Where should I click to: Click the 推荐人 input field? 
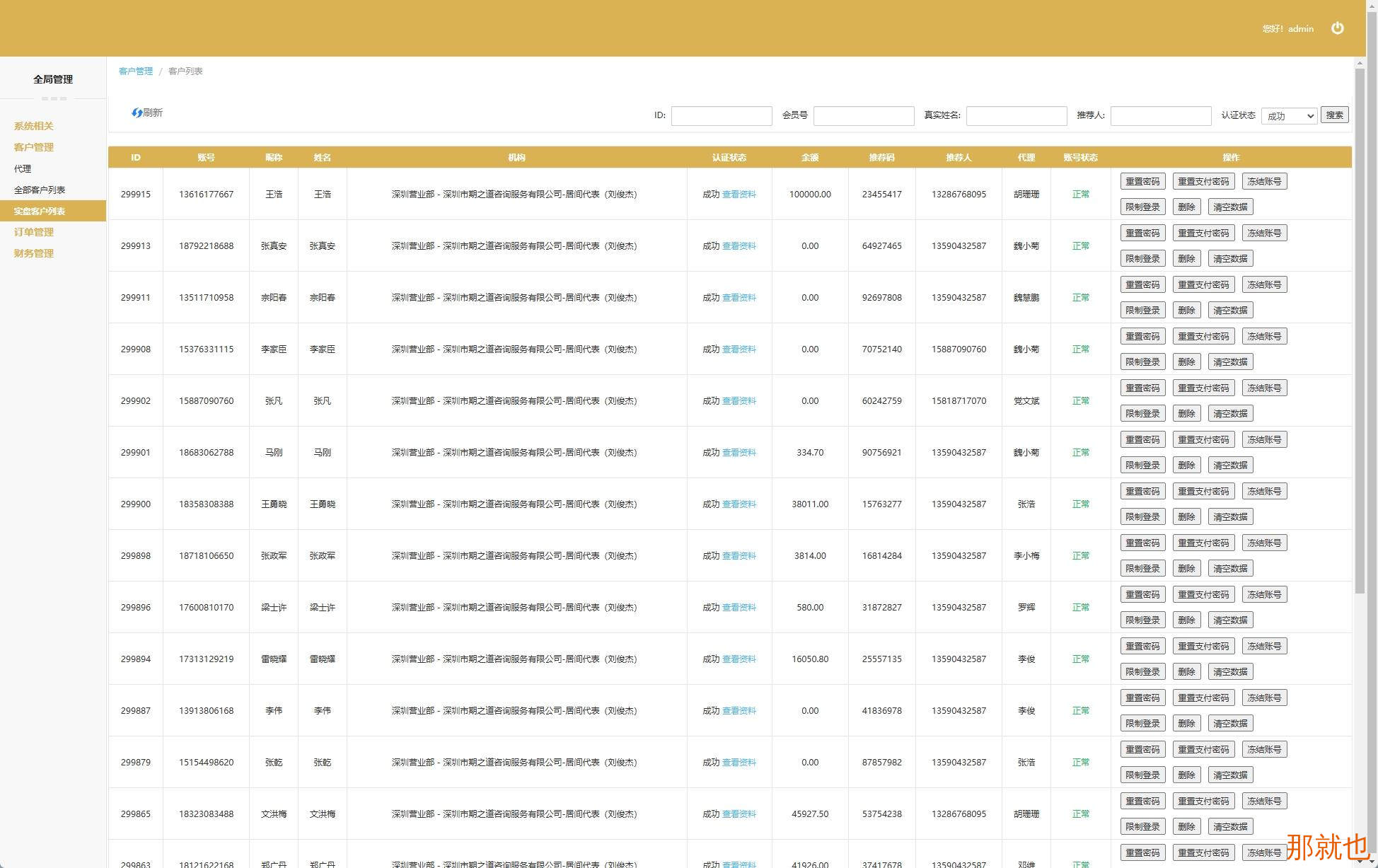click(x=1160, y=116)
